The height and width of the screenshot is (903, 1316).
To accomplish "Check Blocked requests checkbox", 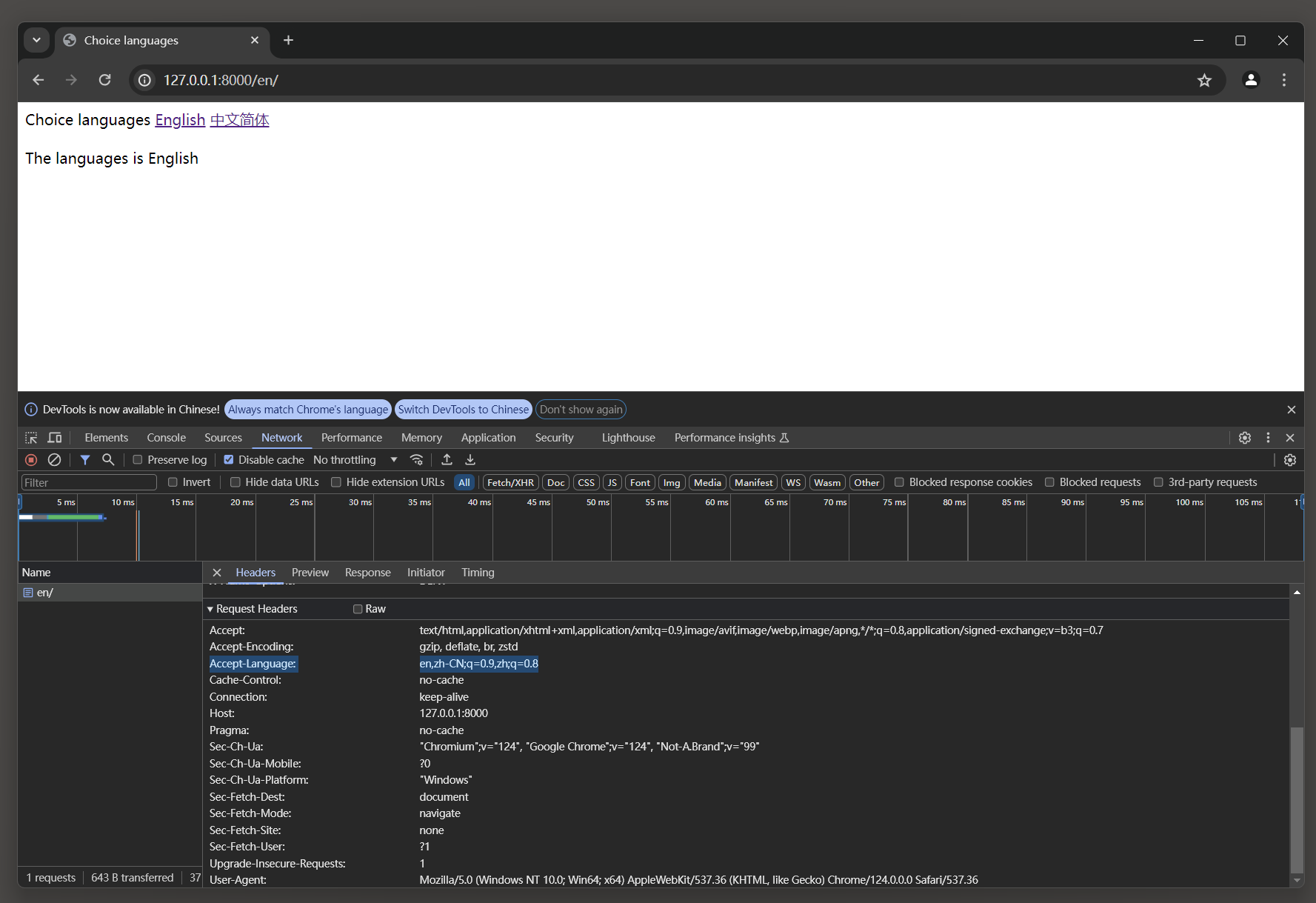I will pos(1049,482).
